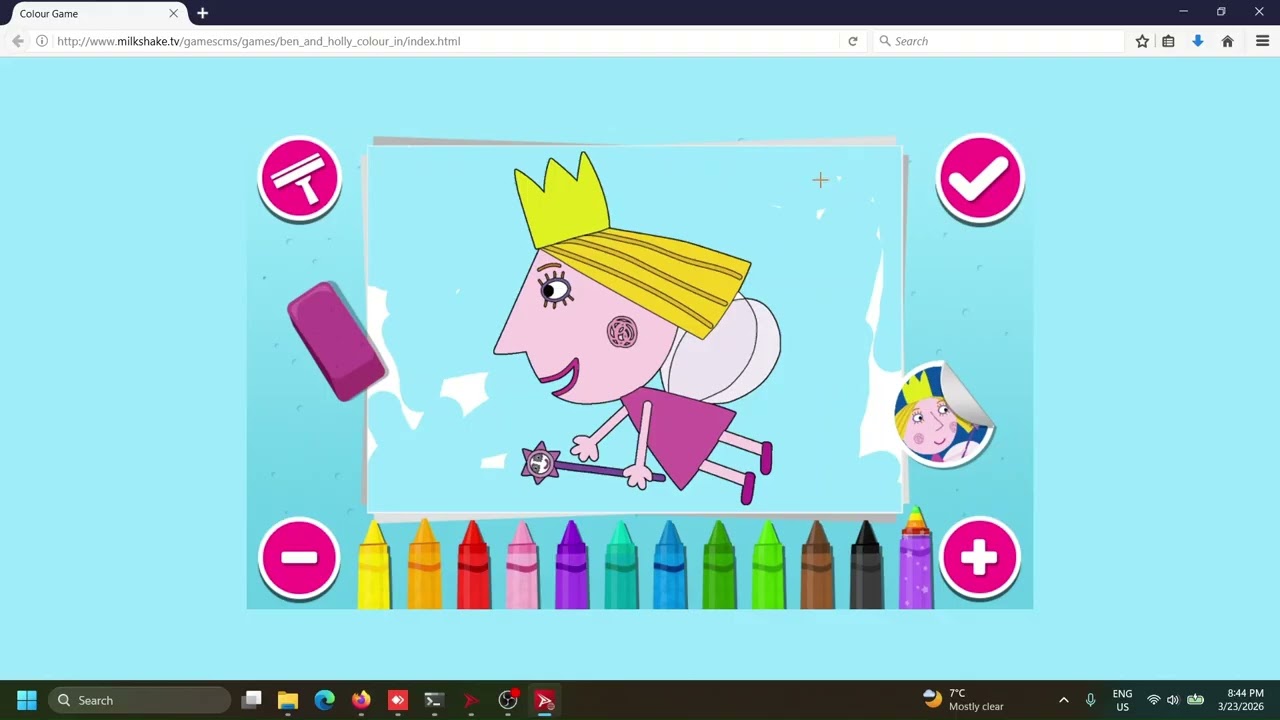
Task: Choose the purple crayon
Action: [x=571, y=565]
